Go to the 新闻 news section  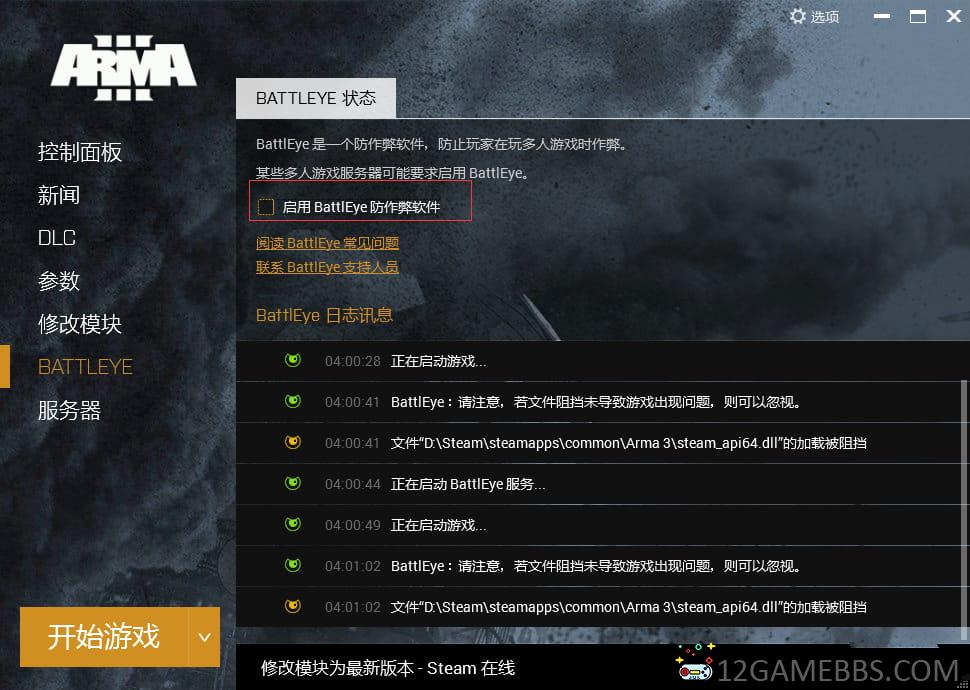(x=59, y=195)
